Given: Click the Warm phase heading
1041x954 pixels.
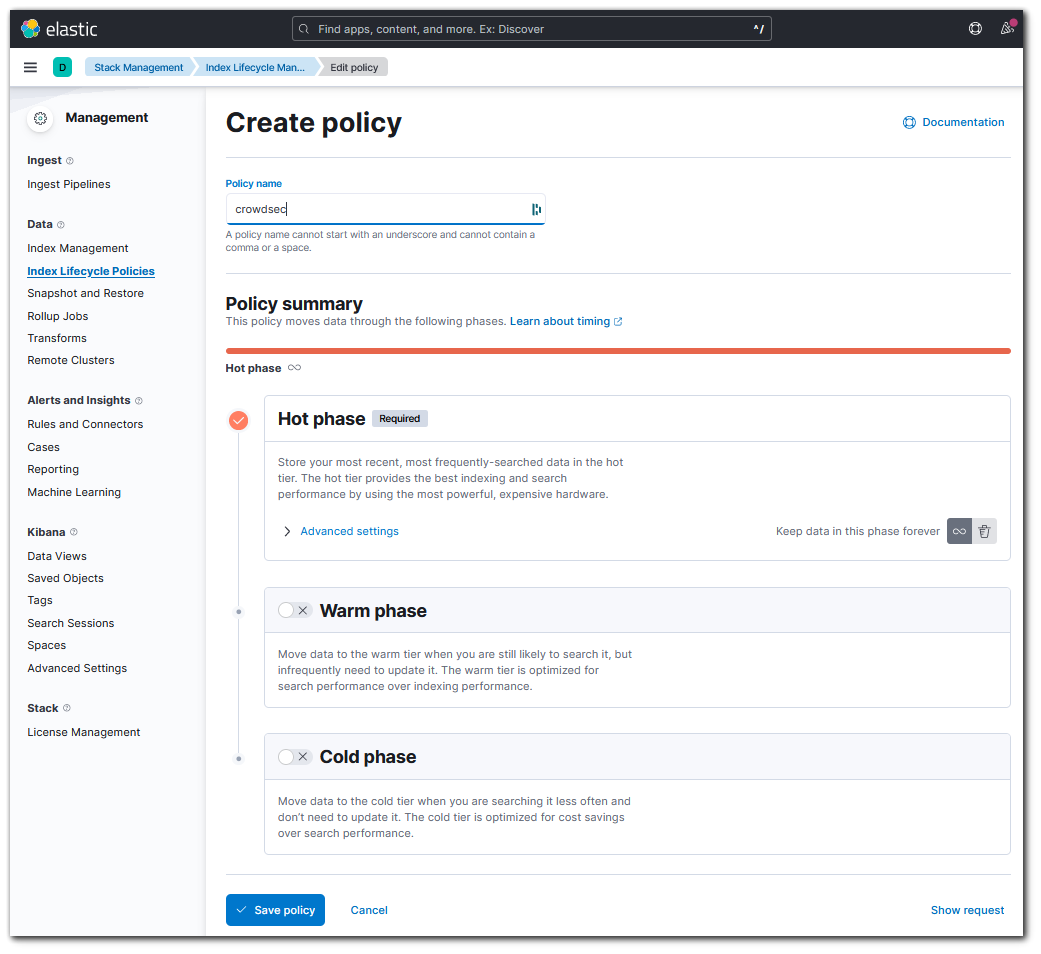Looking at the screenshot, I should click(373, 610).
